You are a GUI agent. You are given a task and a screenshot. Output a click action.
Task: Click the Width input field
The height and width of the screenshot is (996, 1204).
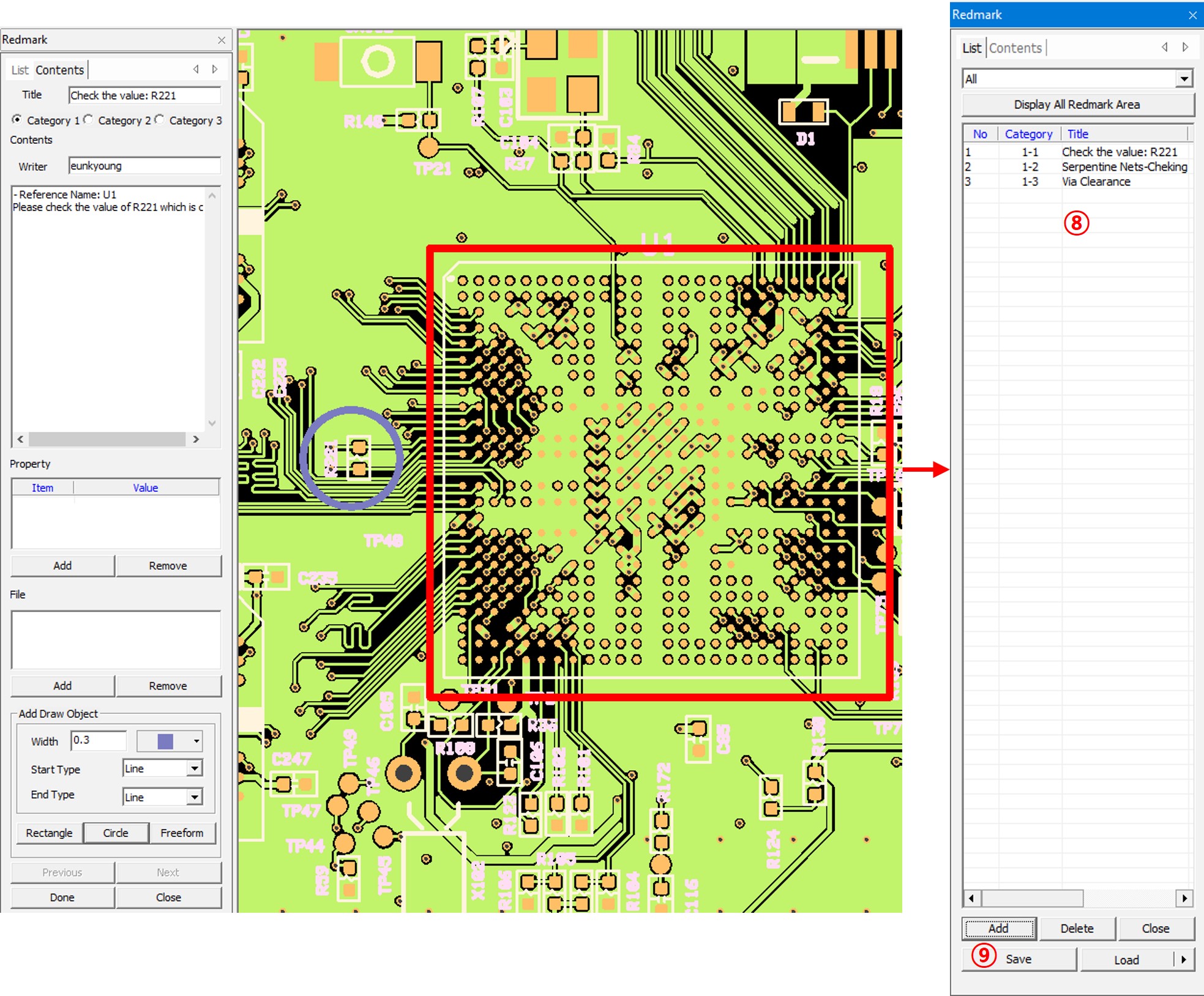pyautogui.click(x=98, y=740)
